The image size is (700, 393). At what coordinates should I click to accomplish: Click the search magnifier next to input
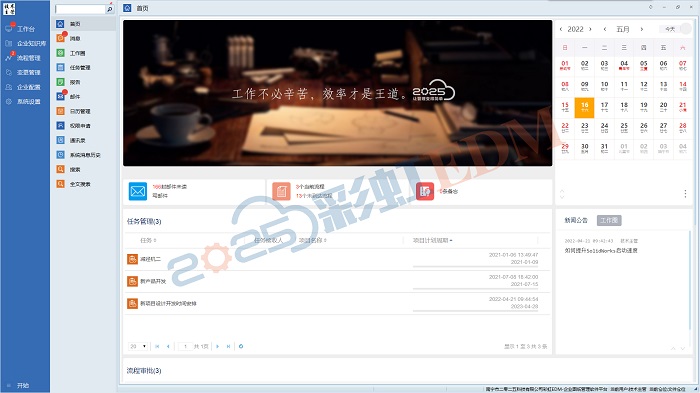point(110,9)
